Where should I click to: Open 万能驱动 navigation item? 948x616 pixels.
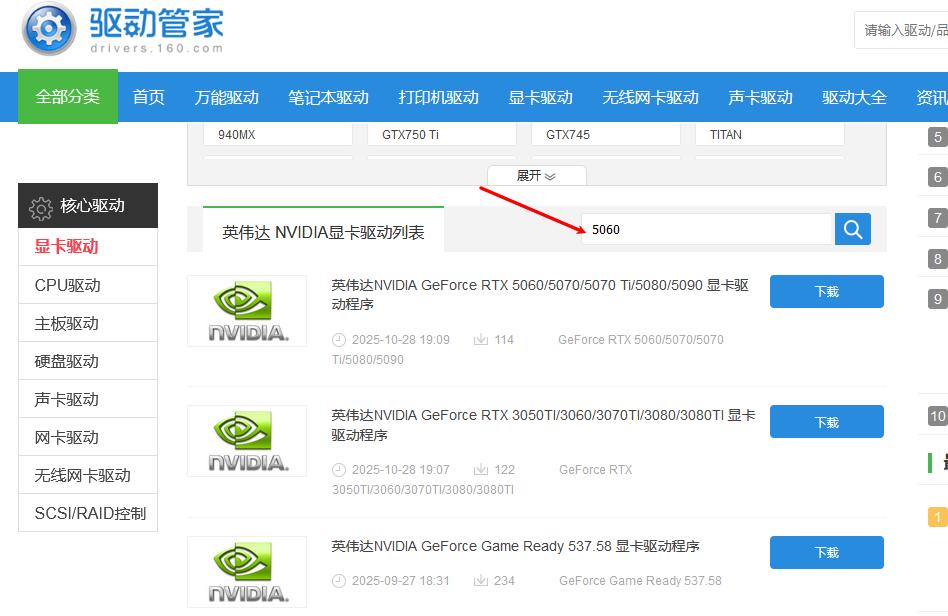tap(227, 97)
